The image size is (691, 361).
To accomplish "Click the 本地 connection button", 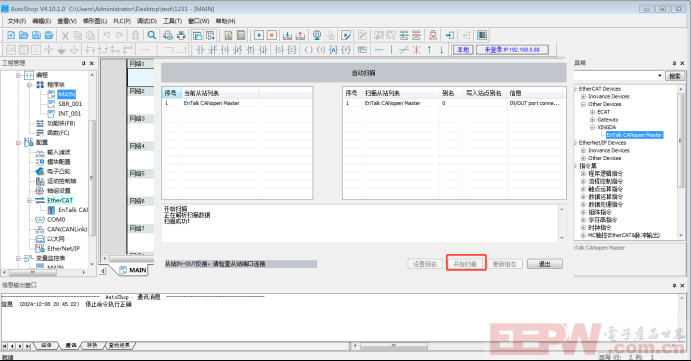I will click(463, 50).
